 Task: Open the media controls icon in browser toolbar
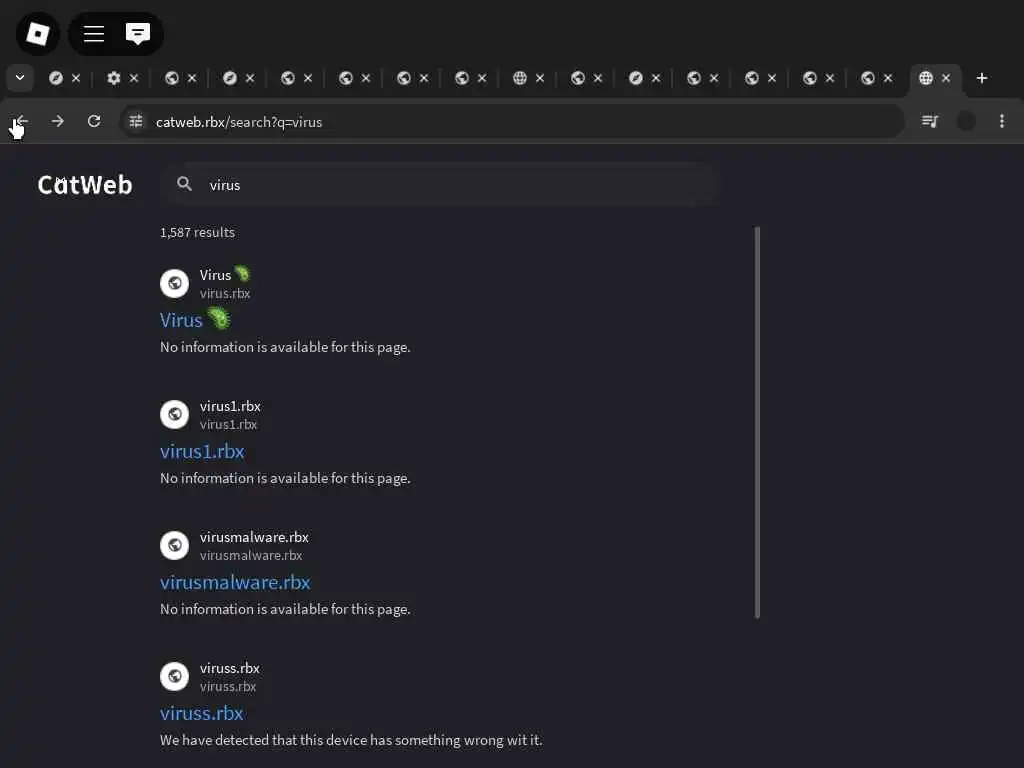click(x=930, y=121)
